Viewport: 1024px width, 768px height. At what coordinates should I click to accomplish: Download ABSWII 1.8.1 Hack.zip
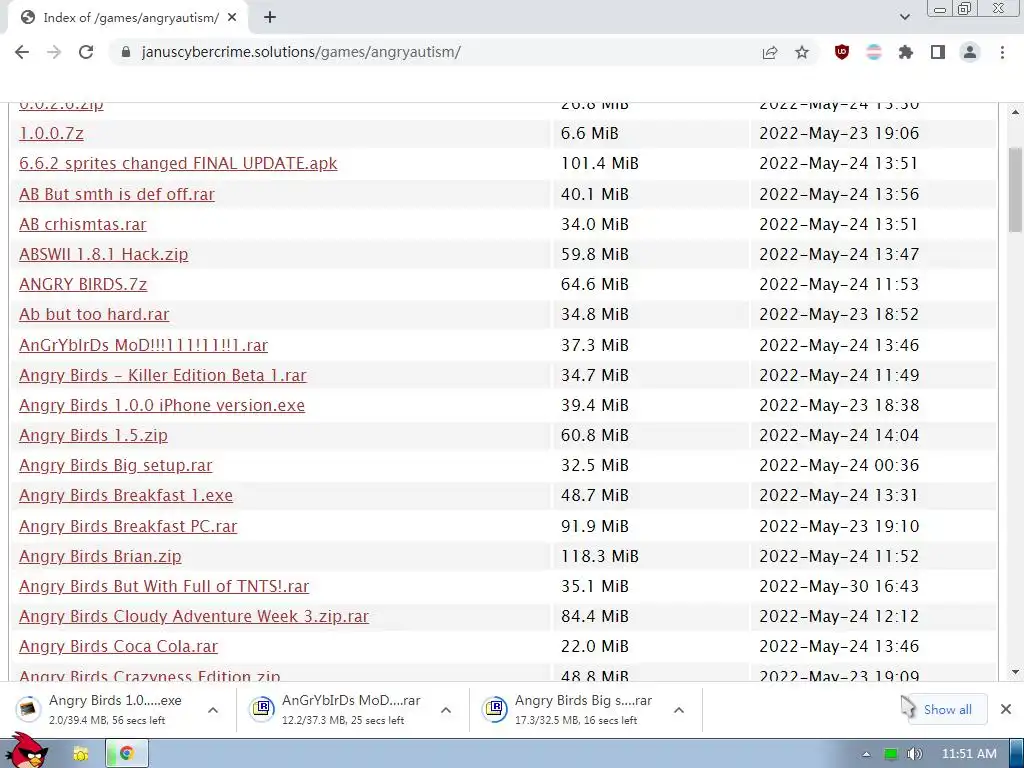coord(104,254)
